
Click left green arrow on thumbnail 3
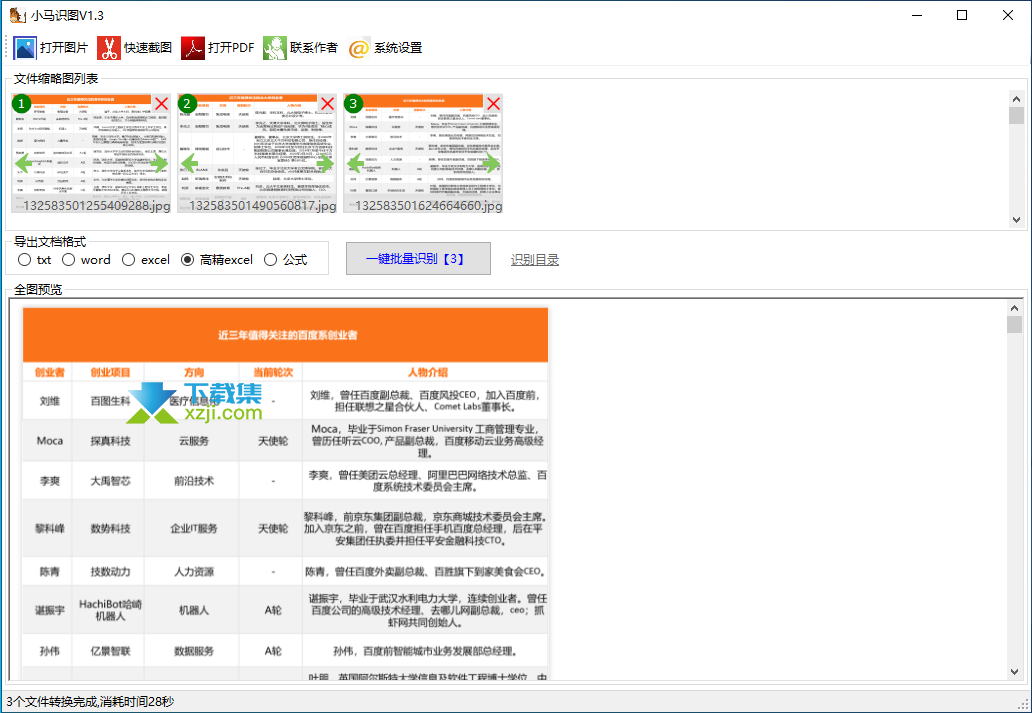355,163
